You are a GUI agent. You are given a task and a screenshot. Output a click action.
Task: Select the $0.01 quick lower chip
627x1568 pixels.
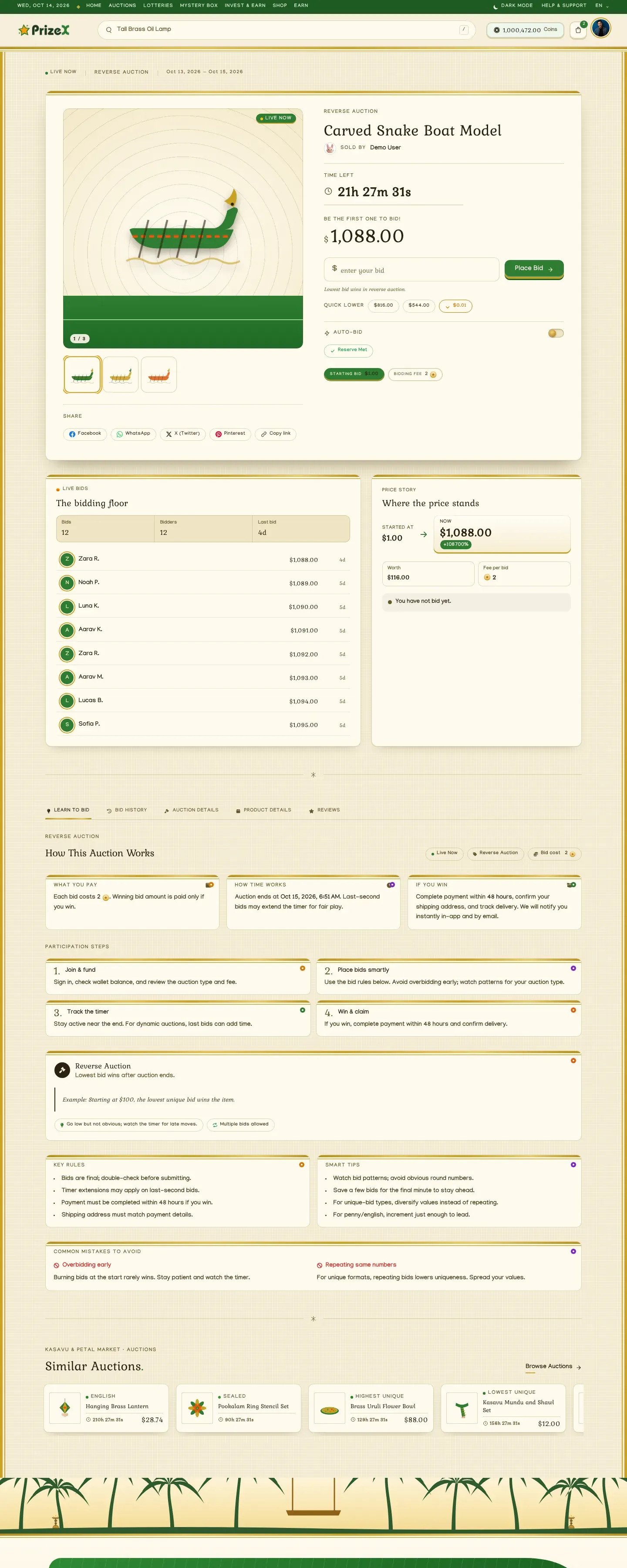(455, 306)
